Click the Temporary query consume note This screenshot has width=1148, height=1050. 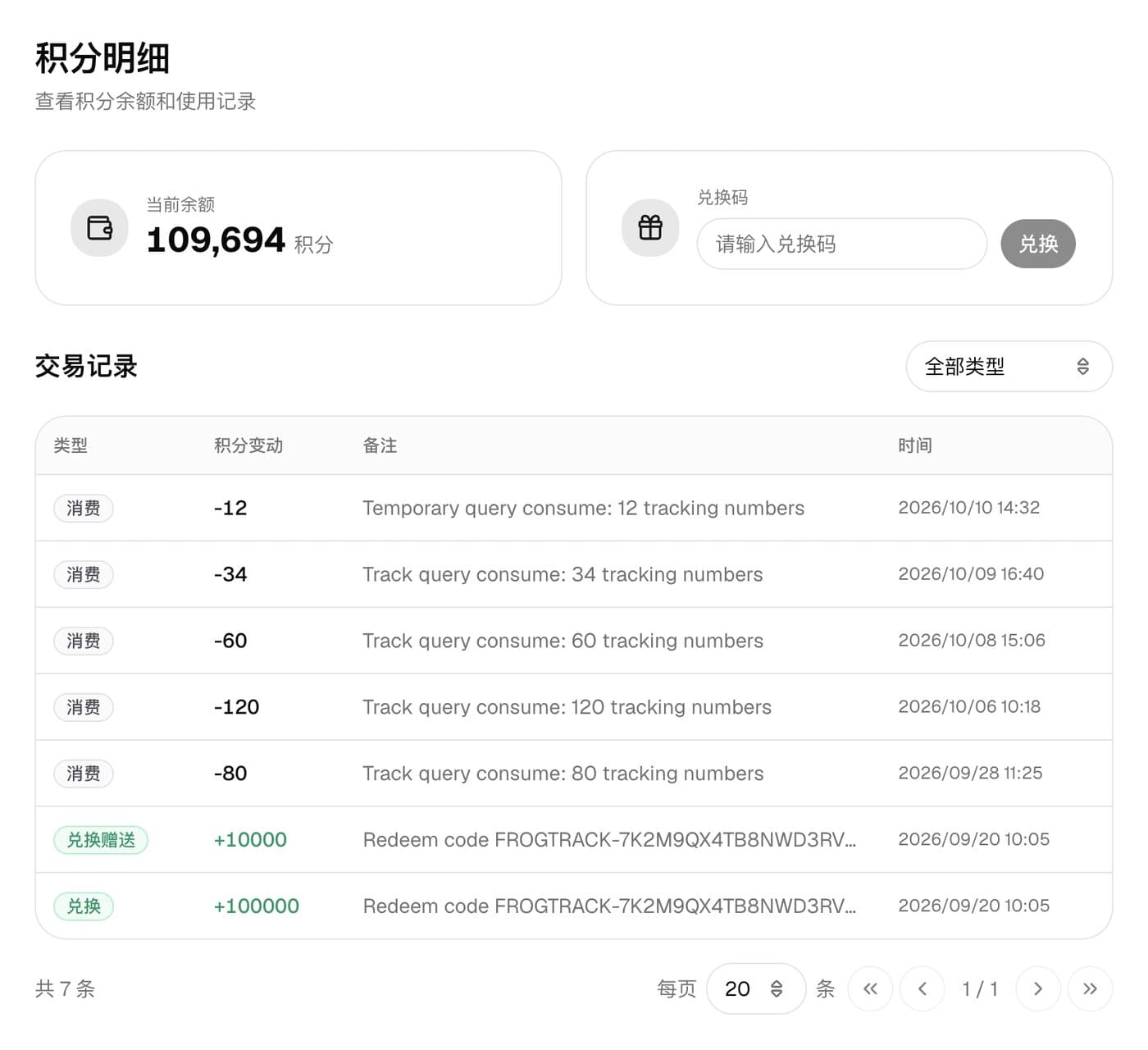coord(584,508)
